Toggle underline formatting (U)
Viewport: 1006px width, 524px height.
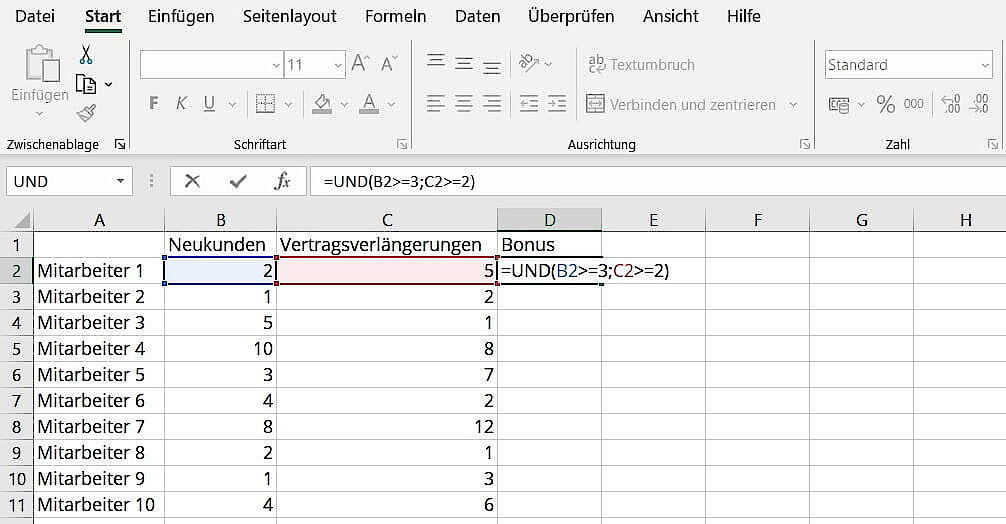coord(209,103)
